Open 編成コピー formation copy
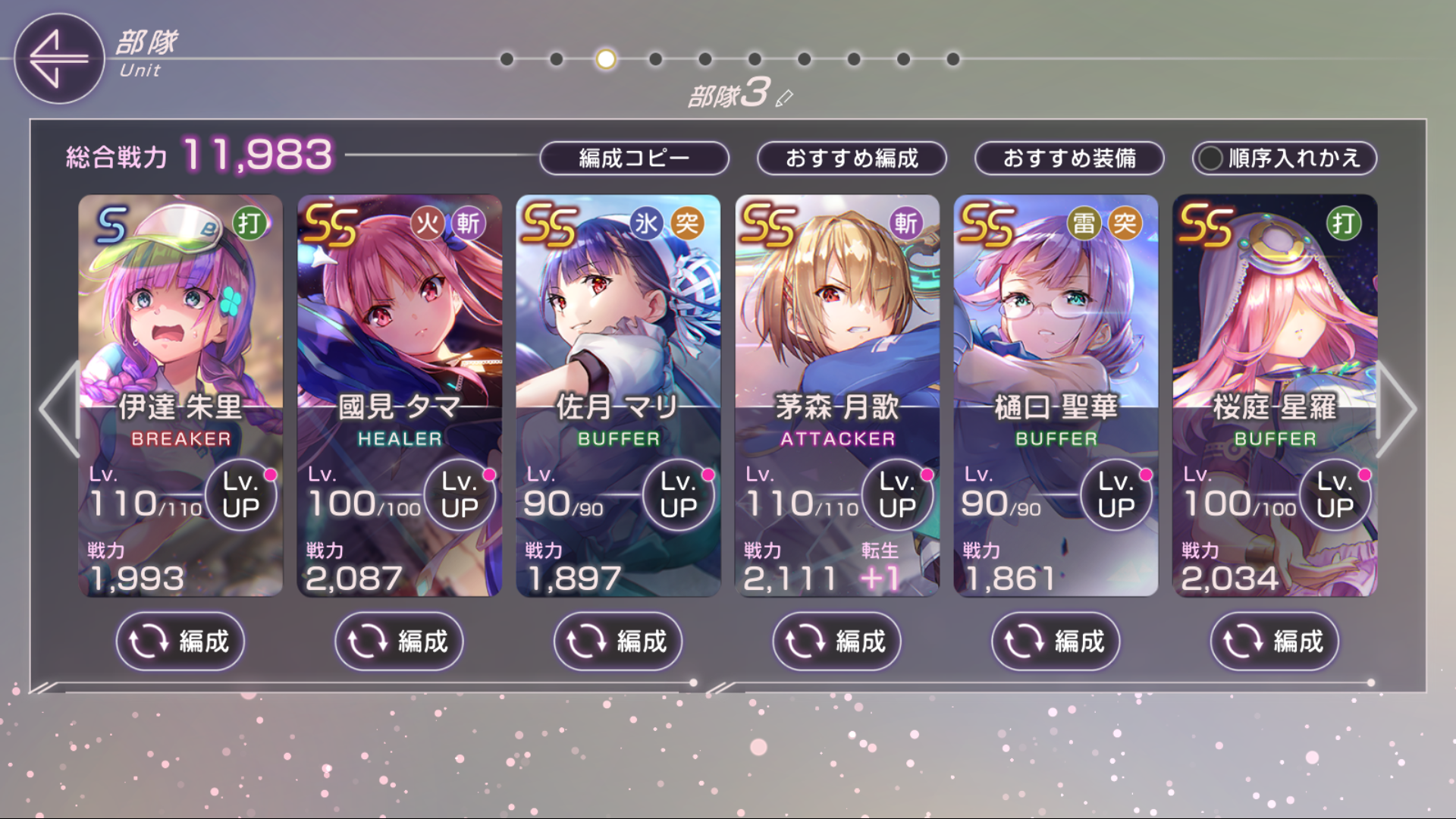This screenshot has height=819, width=1456. point(634,158)
